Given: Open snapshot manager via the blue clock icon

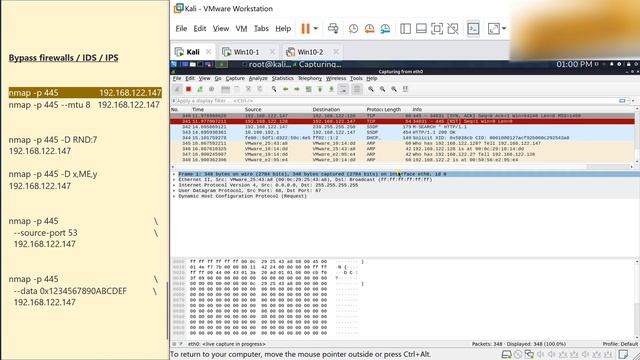Looking at the screenshot, I should [x=385, y=29].
